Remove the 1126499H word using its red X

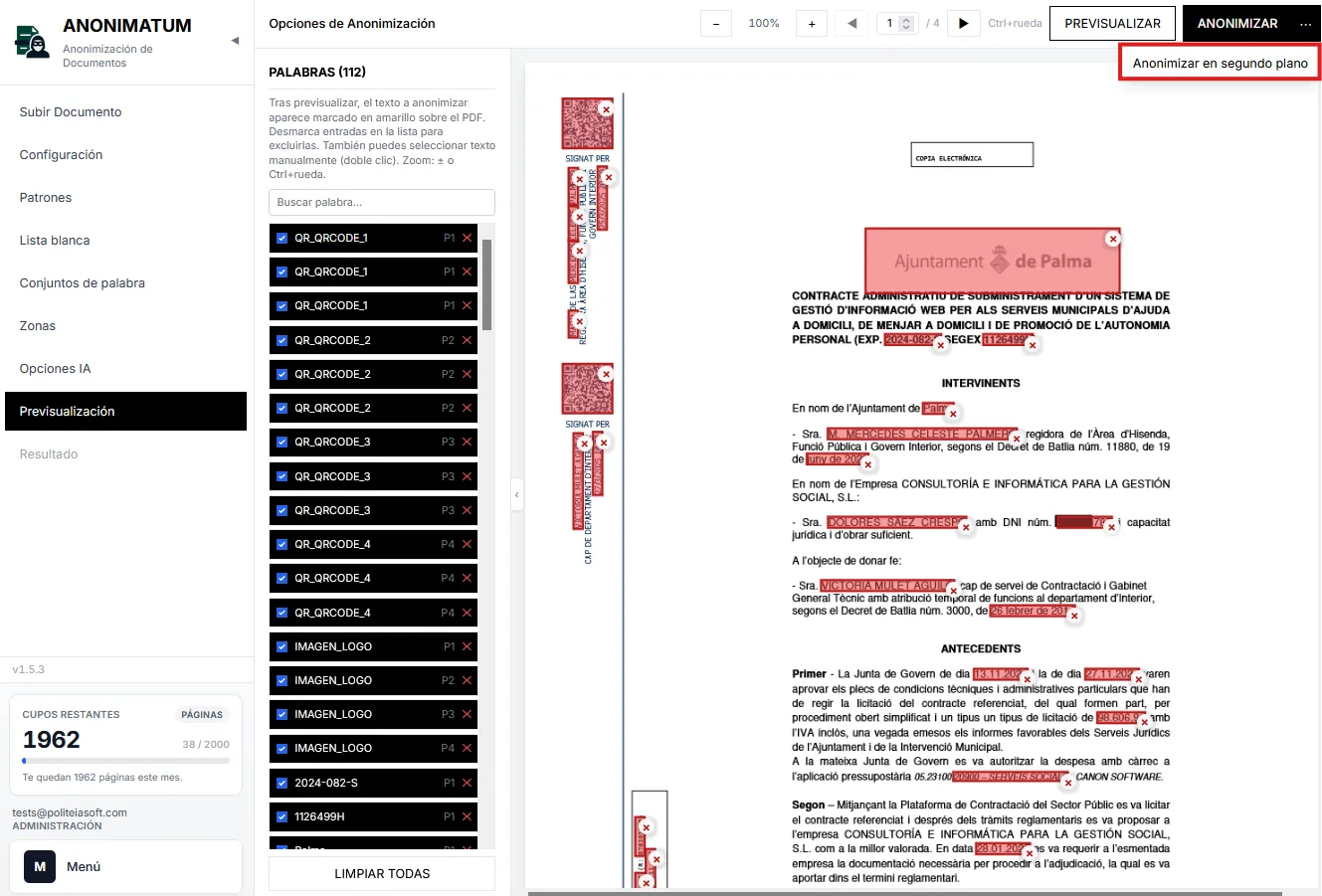[467, 816]
